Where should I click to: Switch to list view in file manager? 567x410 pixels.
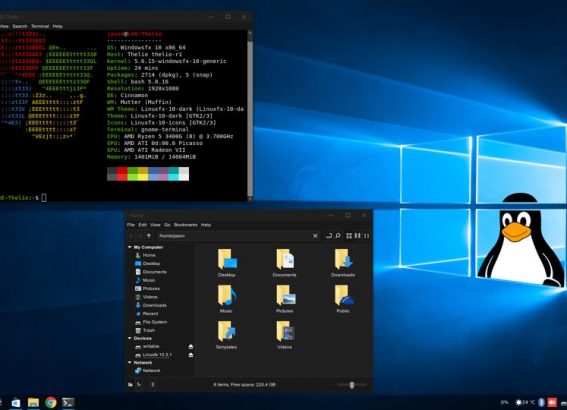point(358,236)
